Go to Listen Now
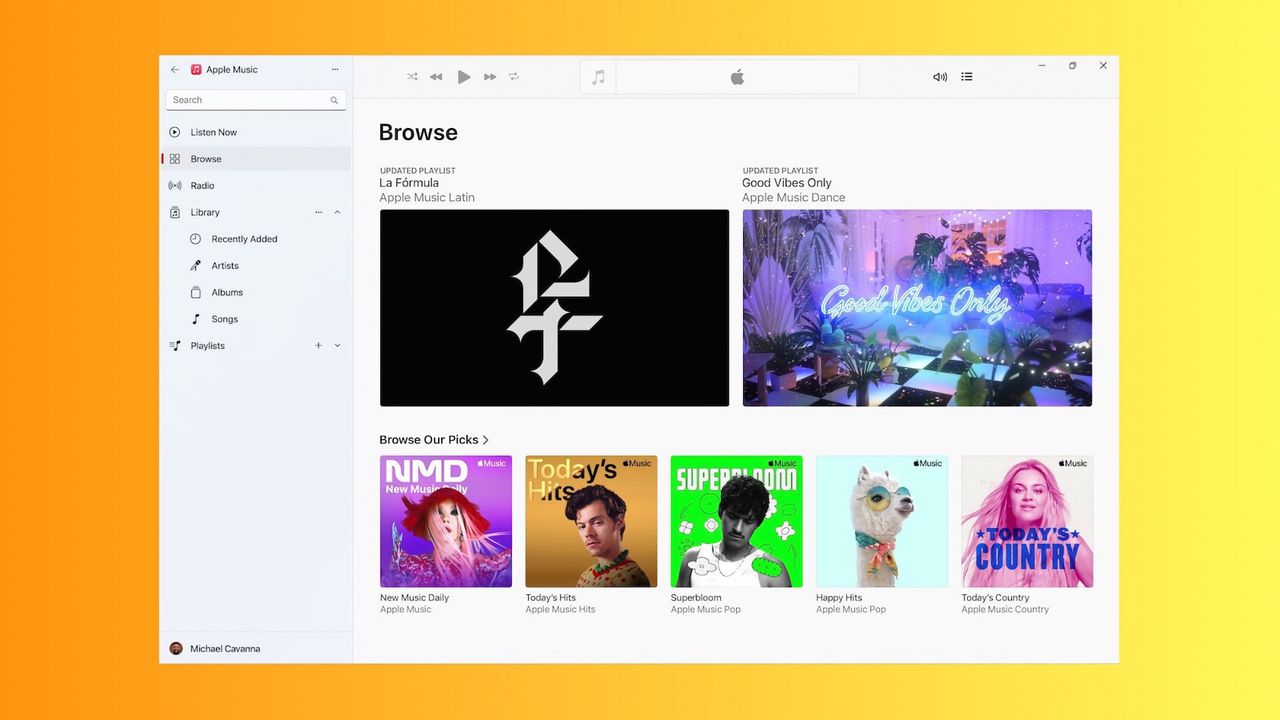The height and width of the screenshot is (720, 1280). tap(213, 131)
